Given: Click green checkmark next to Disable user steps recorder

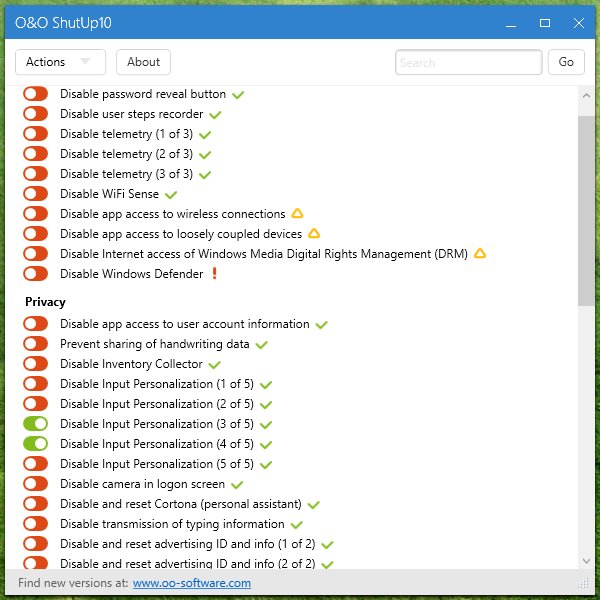Looking at the screenshot, I should (215, 115).
